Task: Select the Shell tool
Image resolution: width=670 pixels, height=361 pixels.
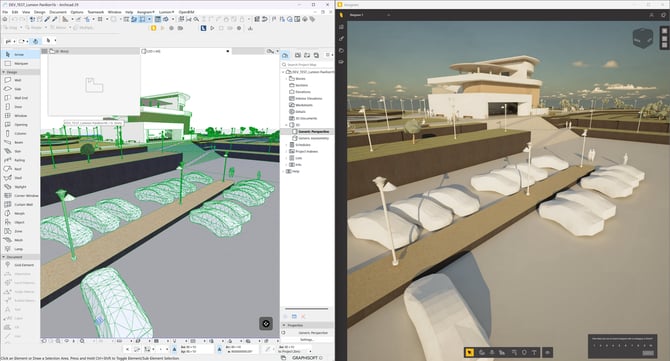Action: [x=20, y=178]
